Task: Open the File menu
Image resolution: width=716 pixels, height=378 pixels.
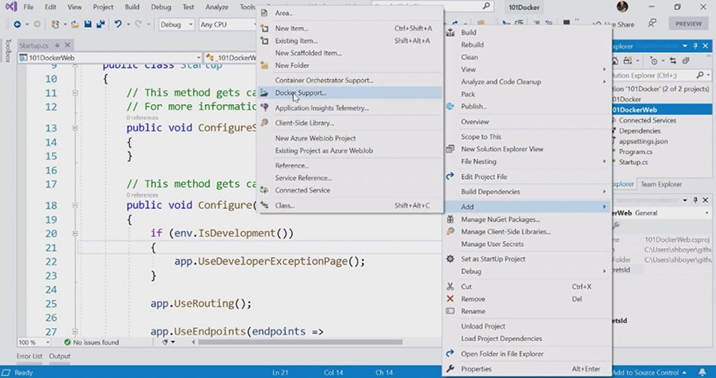Action: [28, 7]
